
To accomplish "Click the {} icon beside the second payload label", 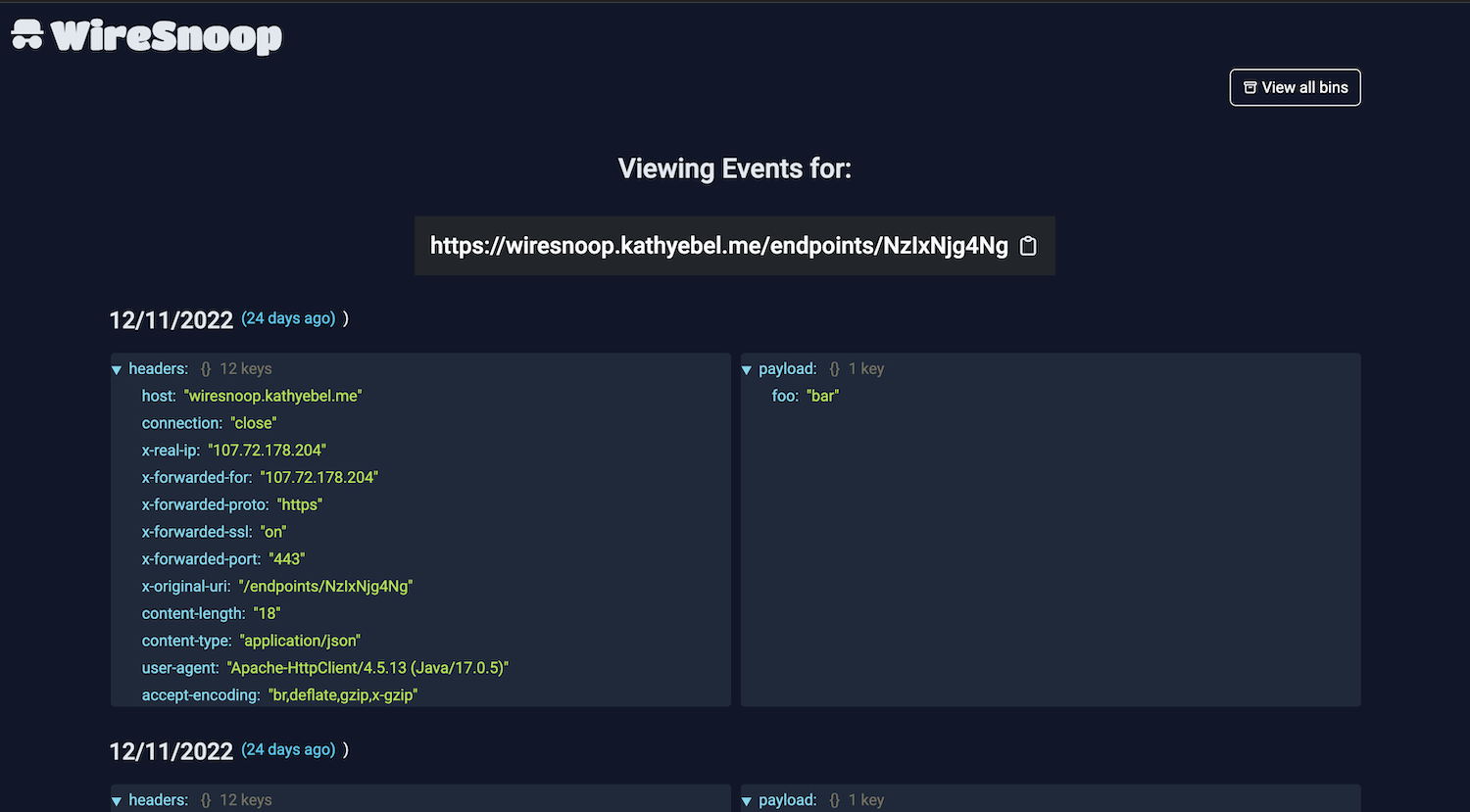I will point(834,799).
